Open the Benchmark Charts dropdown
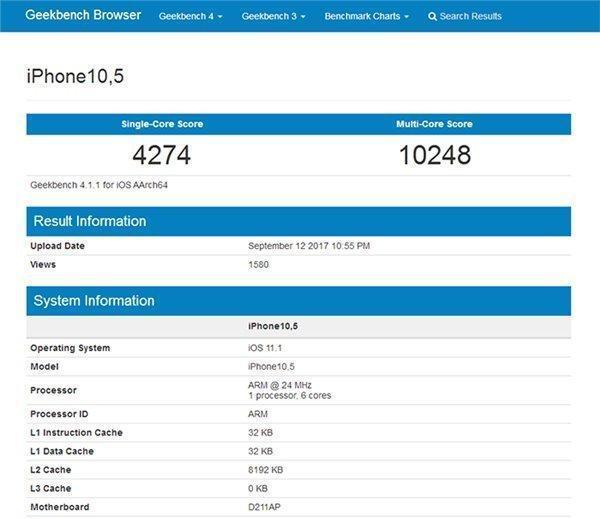Screen dimensions: 600x519 pos(367,16)
